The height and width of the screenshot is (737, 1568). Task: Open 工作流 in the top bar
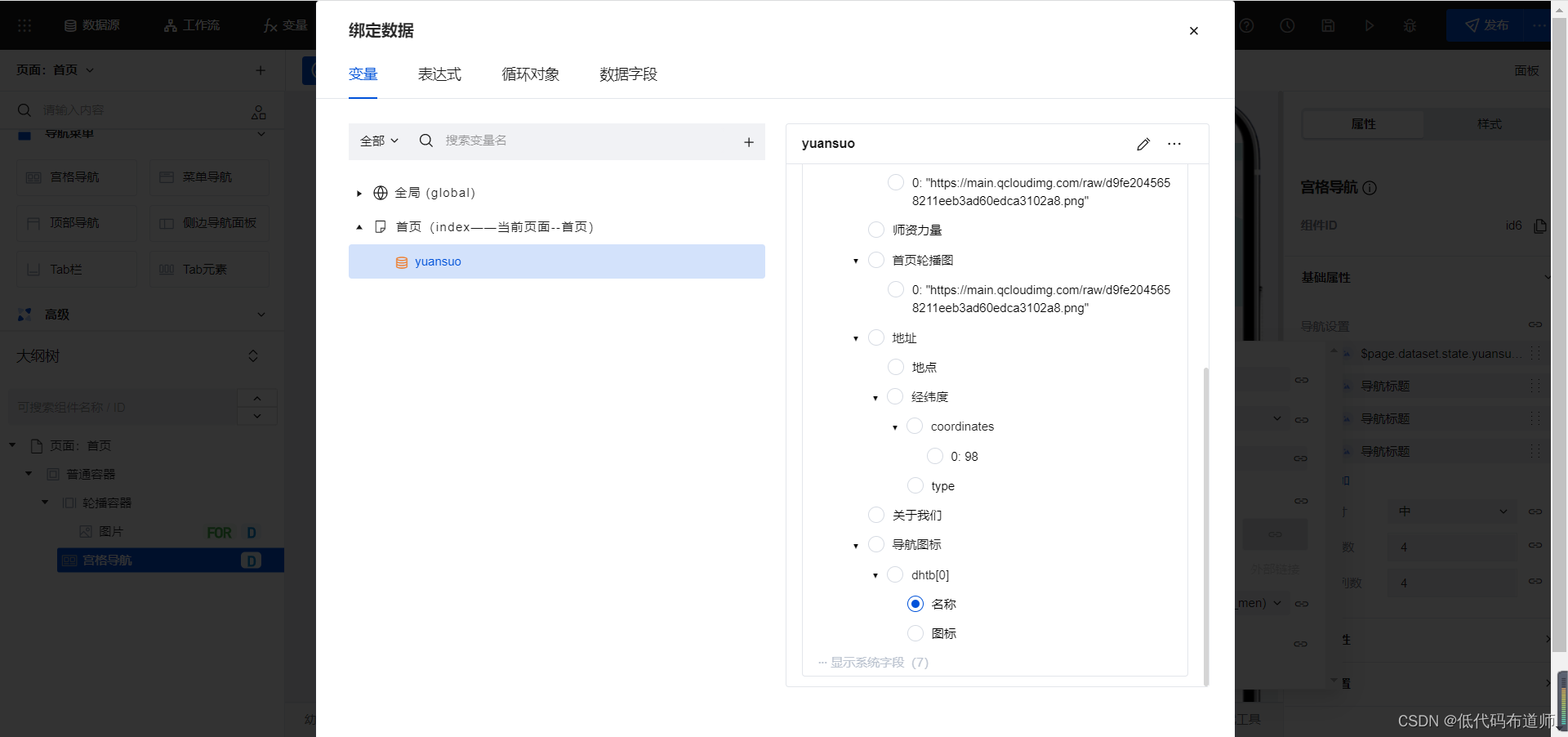pos(191,25)
